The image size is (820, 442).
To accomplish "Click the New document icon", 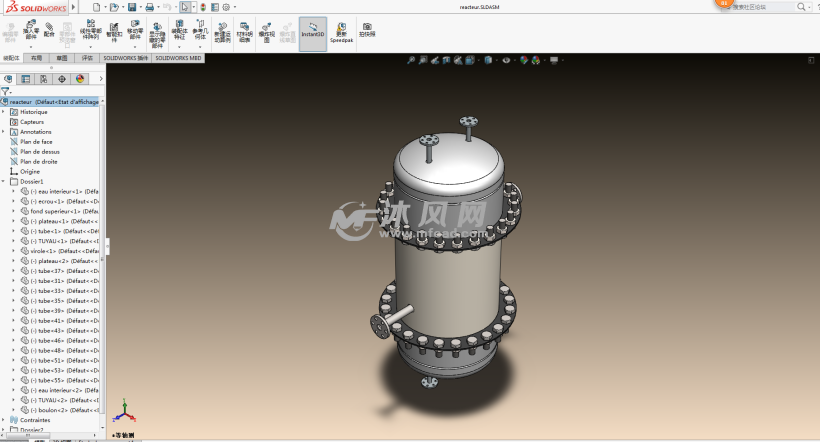I will pyautogui.click(x=95, y=7).
